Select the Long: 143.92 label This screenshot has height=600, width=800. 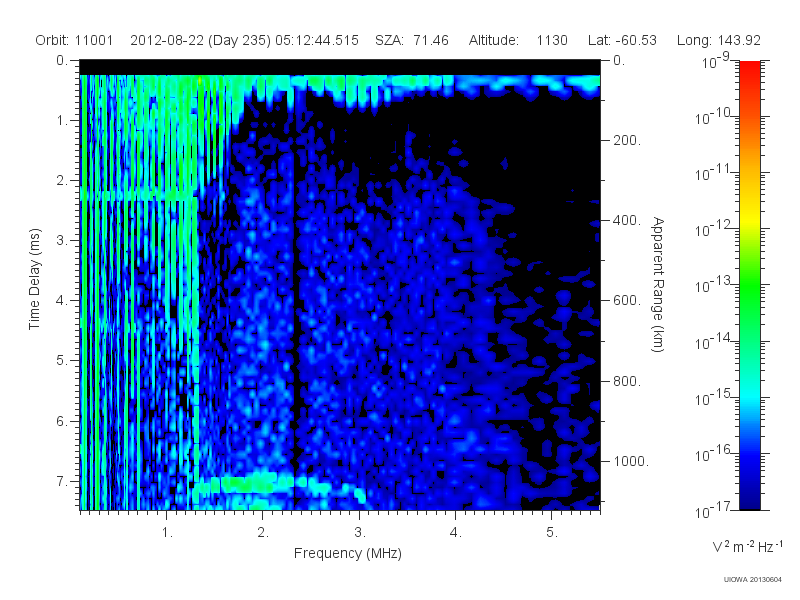(x=719, y=40)
